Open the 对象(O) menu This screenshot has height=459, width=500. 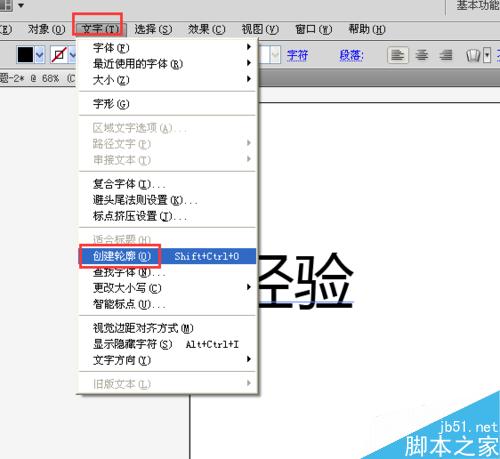47,29
